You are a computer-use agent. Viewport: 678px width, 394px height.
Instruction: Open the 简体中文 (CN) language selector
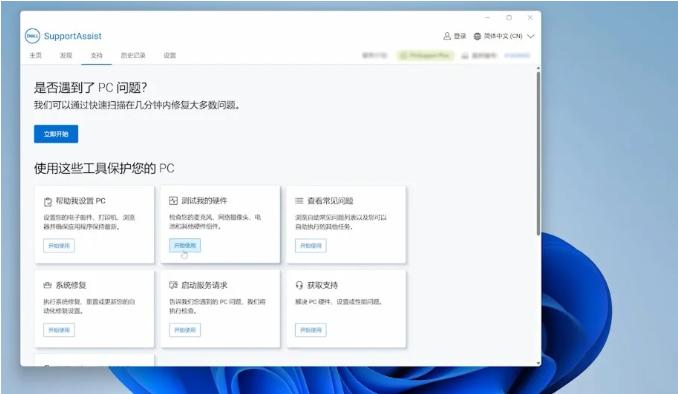coord(504,36)
